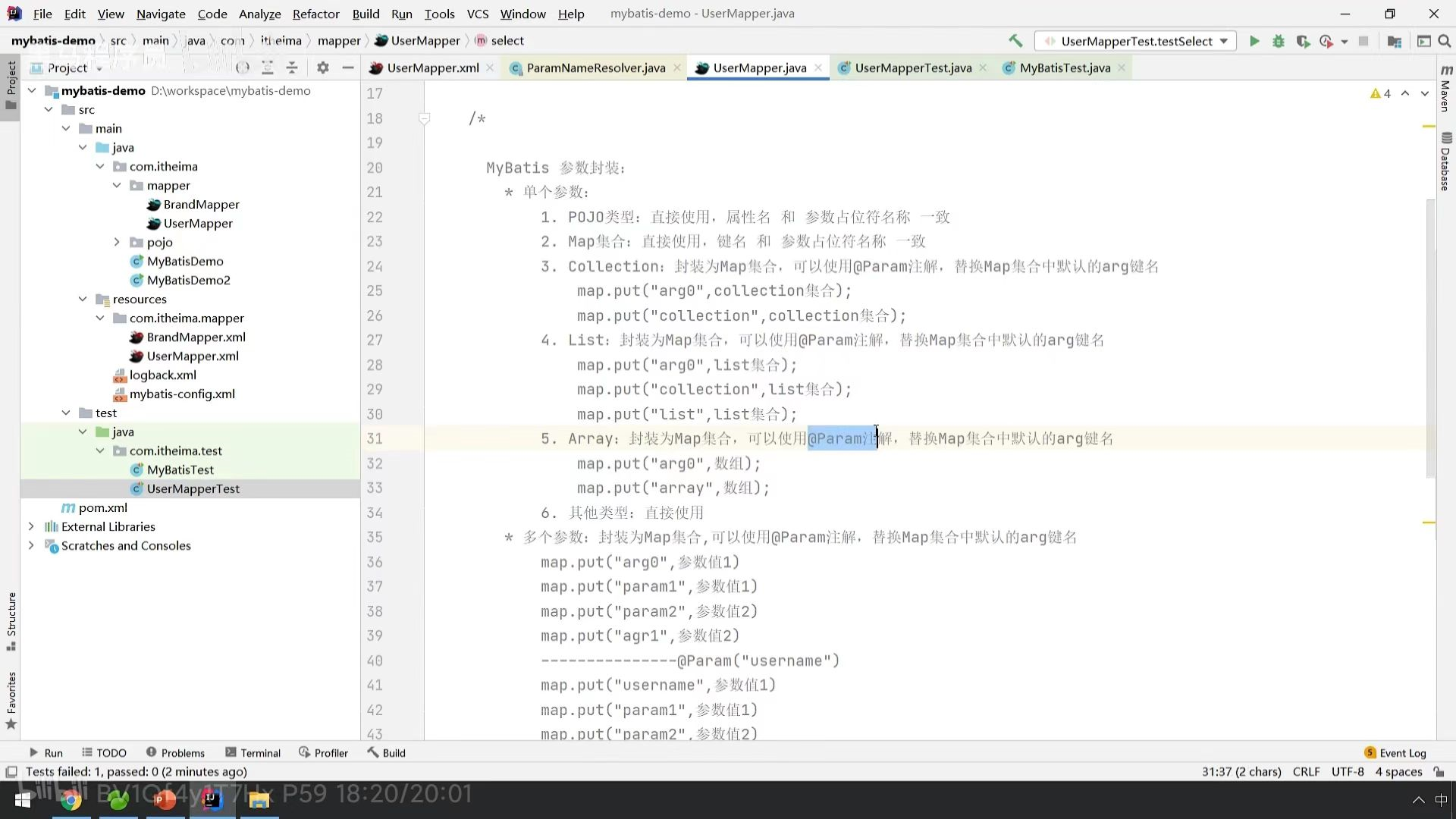This screenshot has height=819, width=1456.
Task: Open Project panel settings gear
Action: (323, 67)
